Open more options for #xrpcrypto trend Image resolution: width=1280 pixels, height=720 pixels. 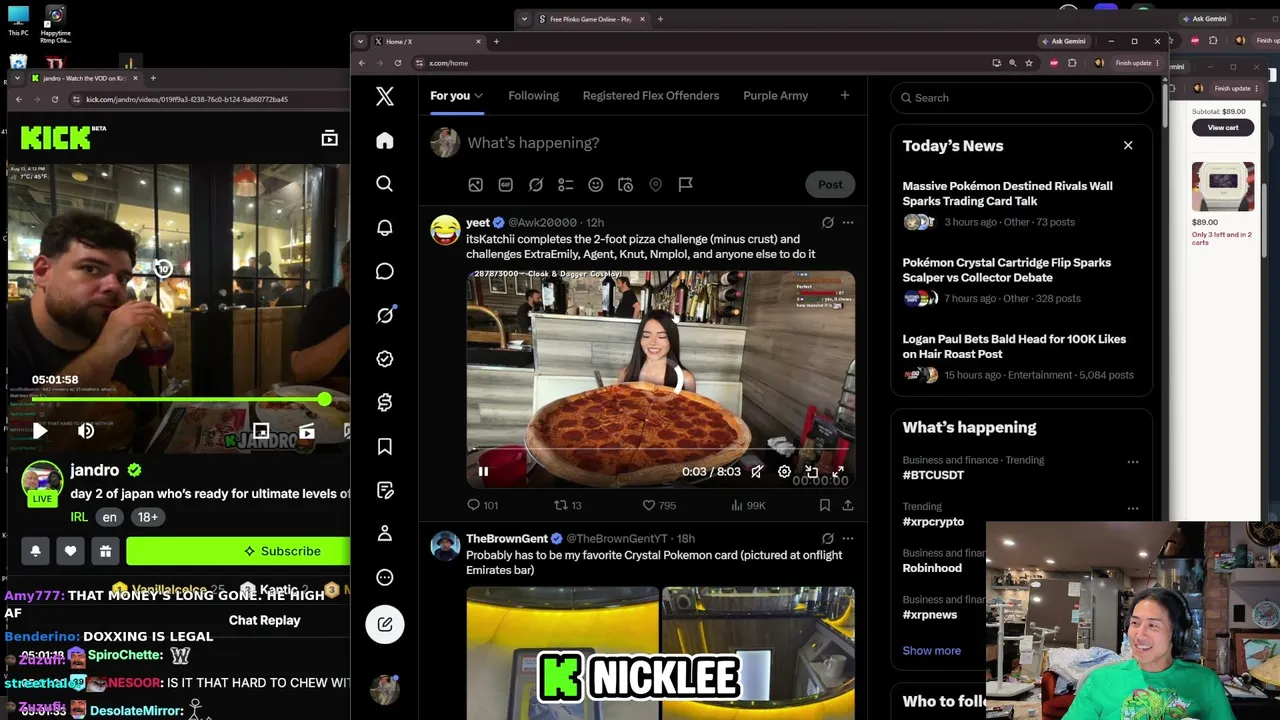(x=1133, y=508)
